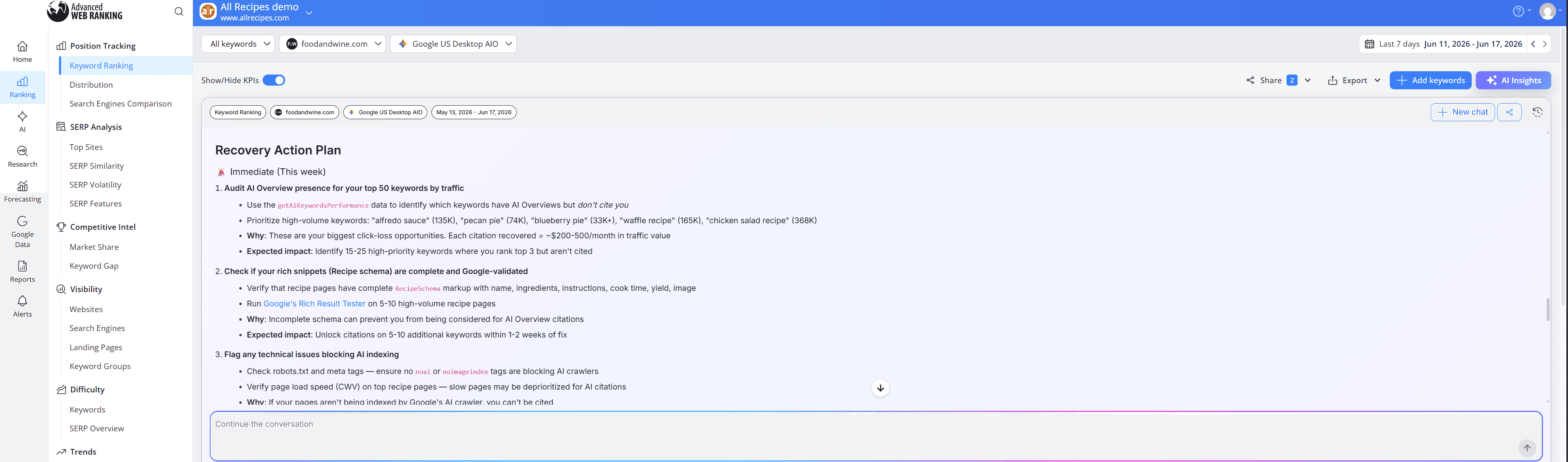Viewport: 1568px width, 462px height.
Task: Open Landing Pages
Action: (x=95, y=347)
